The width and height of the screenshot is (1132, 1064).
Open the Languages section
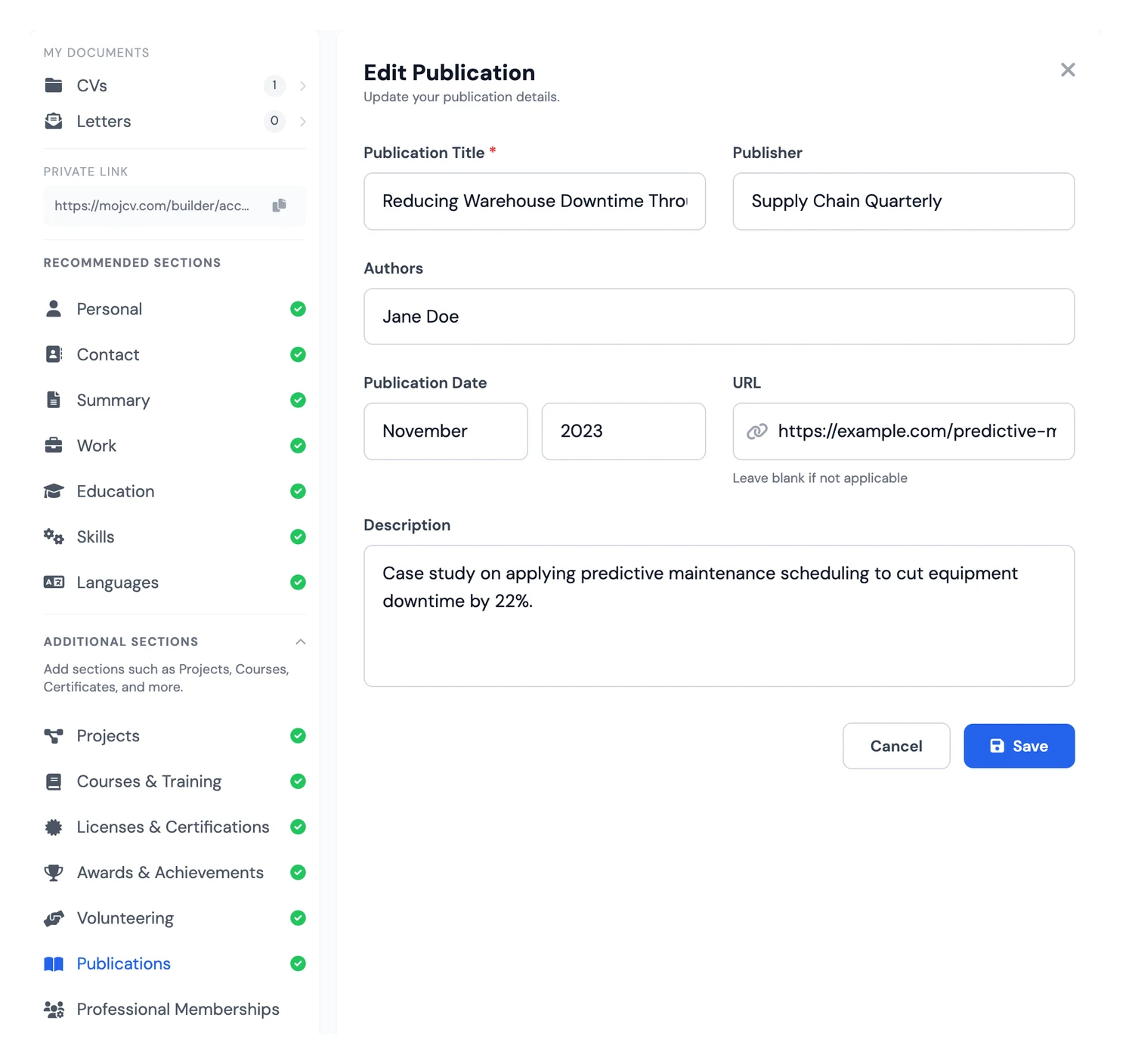coord(175,582)
